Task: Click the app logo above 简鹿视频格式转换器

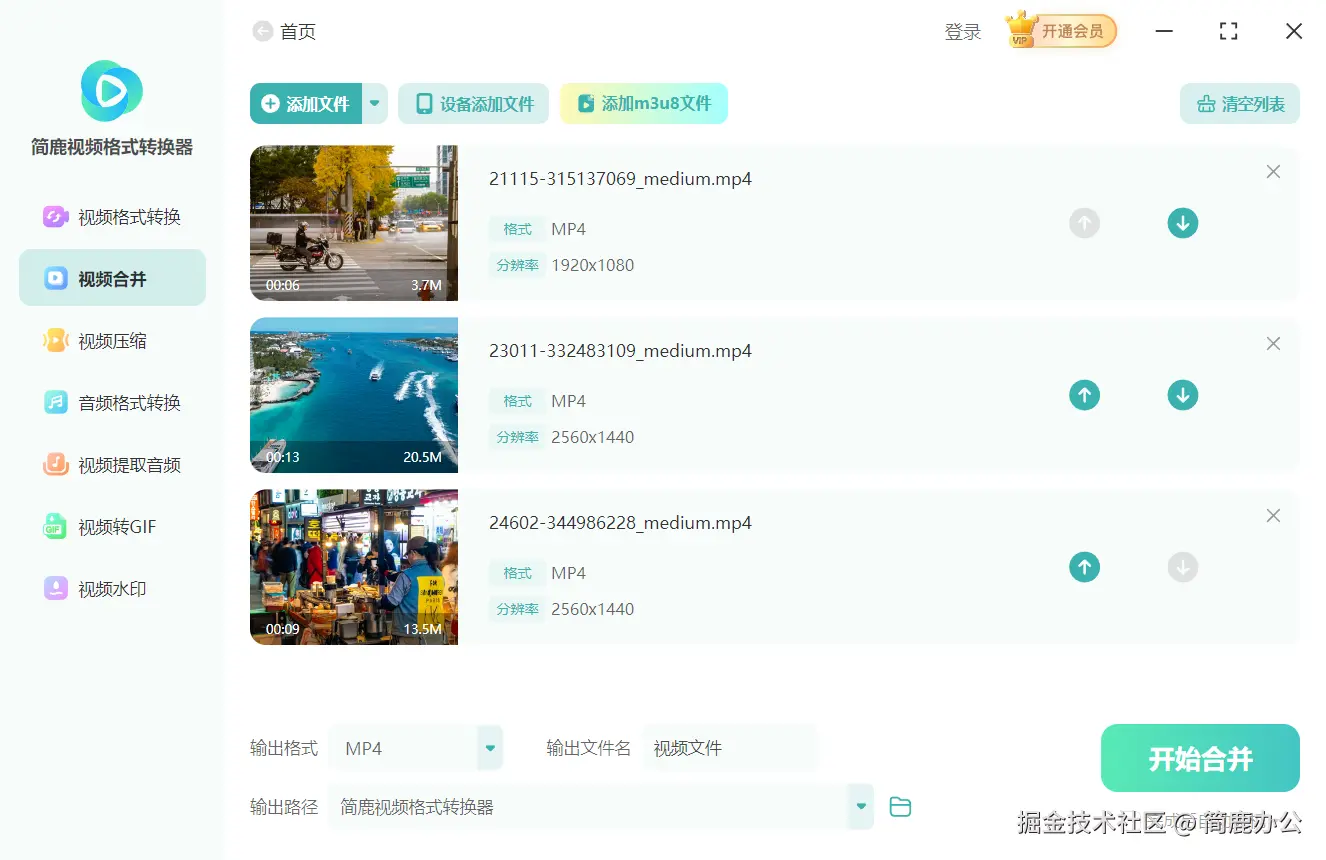Action: 111,91
